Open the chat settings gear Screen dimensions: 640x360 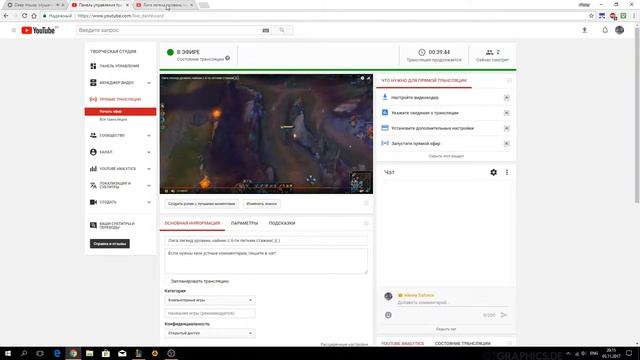[493, 172]
